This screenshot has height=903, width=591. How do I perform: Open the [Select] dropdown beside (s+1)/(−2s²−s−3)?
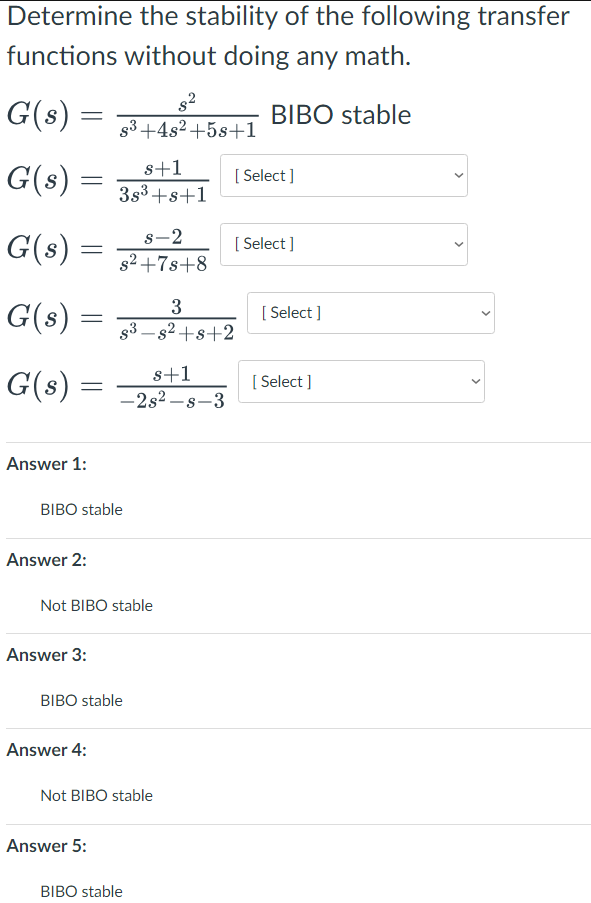click(361, 381)
